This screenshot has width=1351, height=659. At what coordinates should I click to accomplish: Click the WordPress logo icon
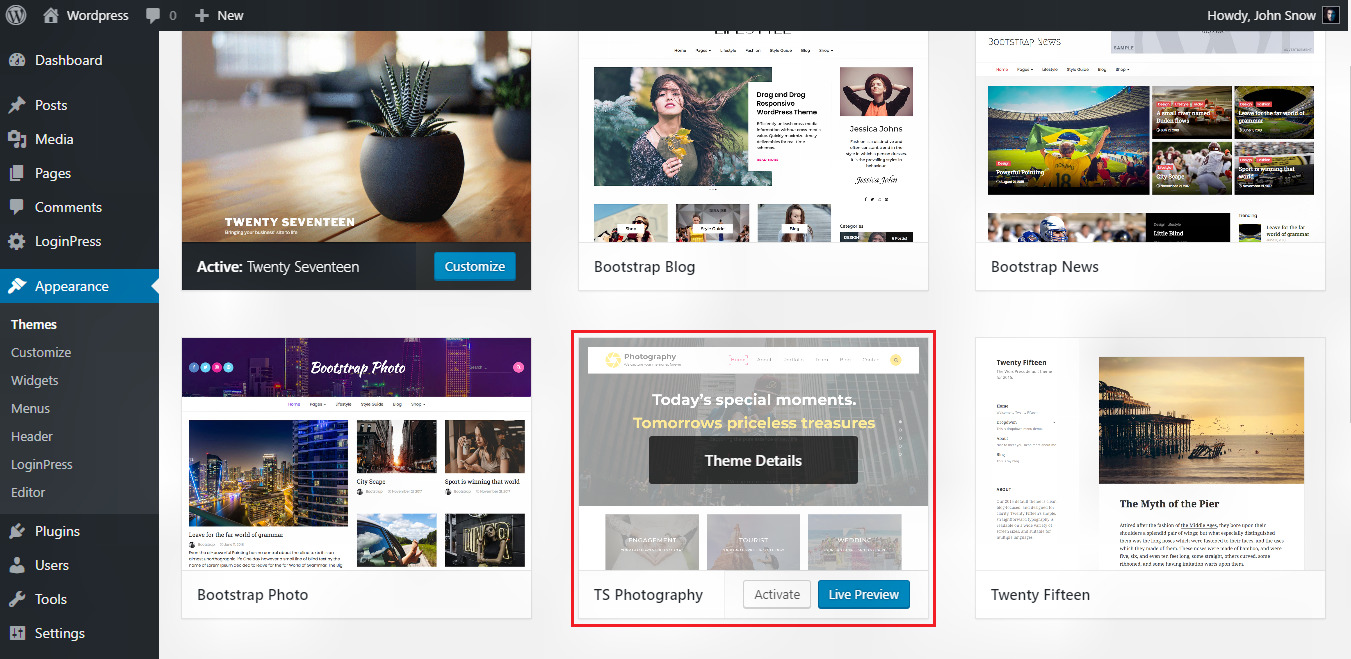(16, 15)
